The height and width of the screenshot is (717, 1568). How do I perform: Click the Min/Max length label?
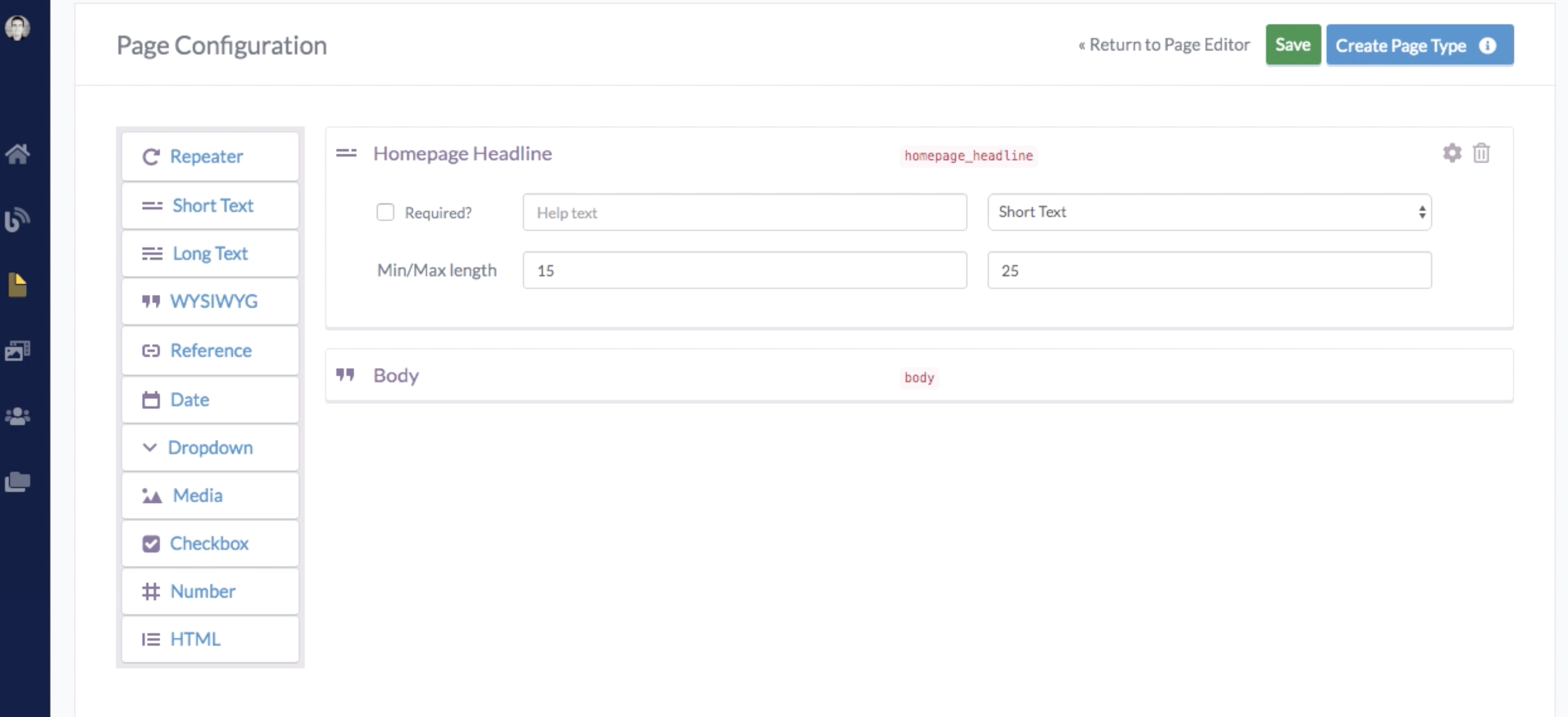coord(437,271)
